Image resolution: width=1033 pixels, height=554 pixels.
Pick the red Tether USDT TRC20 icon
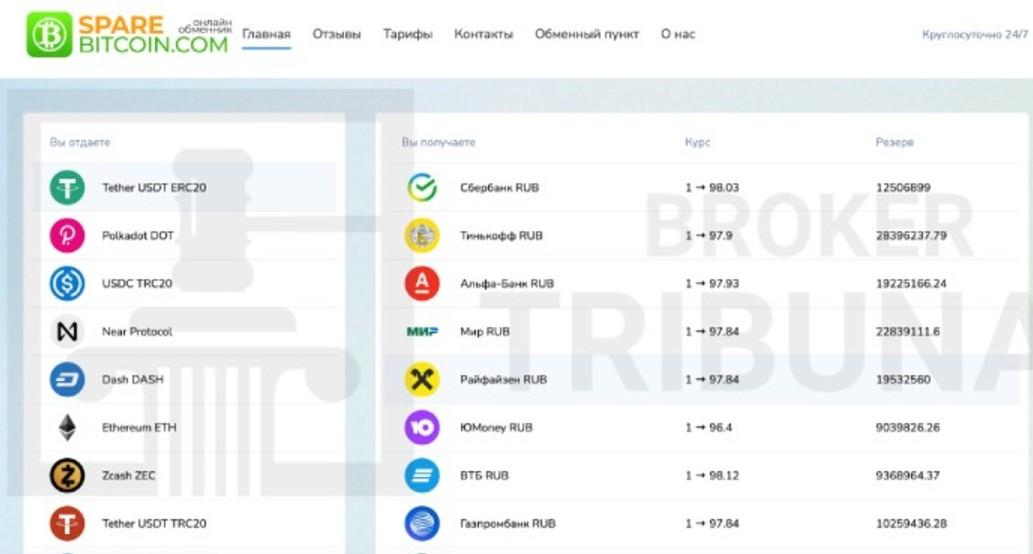67,524
